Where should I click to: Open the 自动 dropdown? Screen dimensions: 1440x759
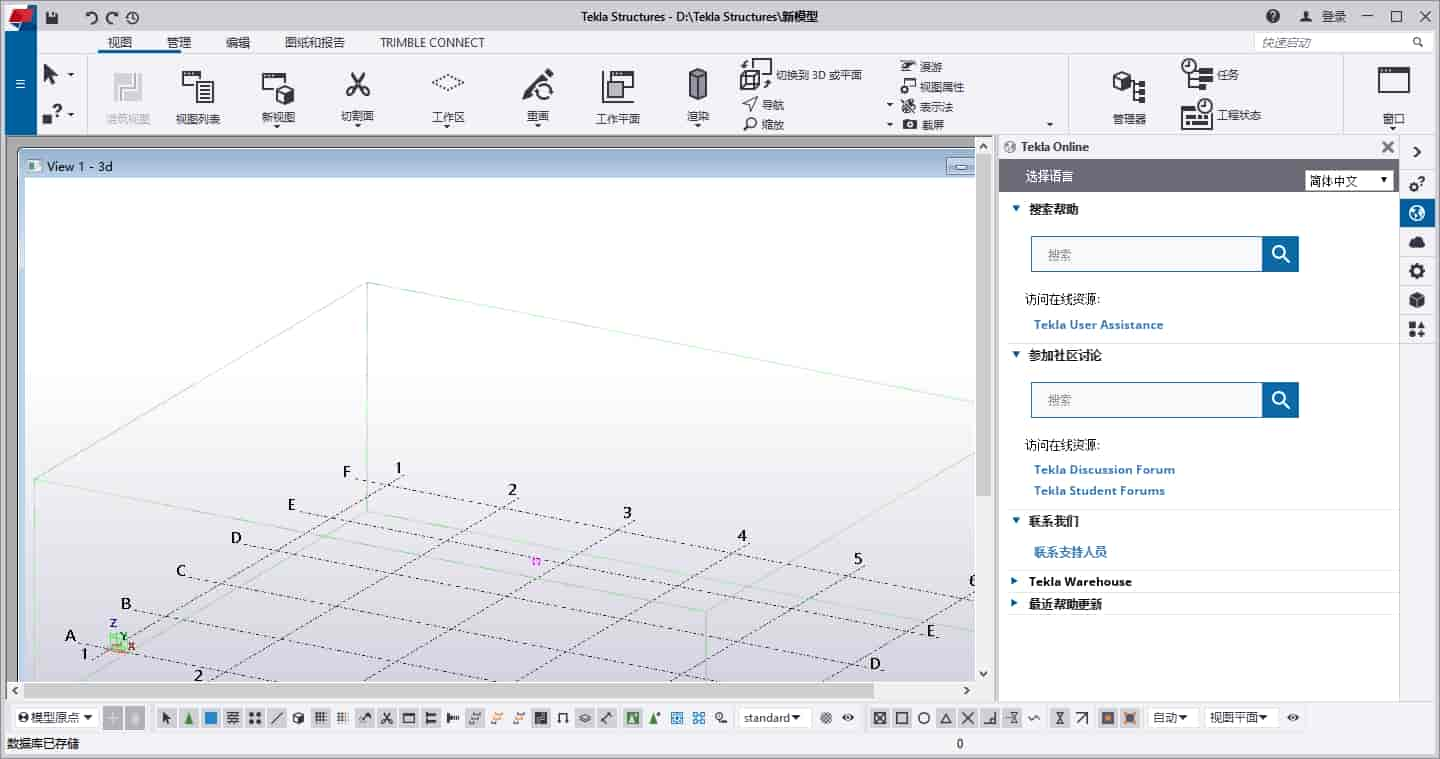coord(1172,717)
